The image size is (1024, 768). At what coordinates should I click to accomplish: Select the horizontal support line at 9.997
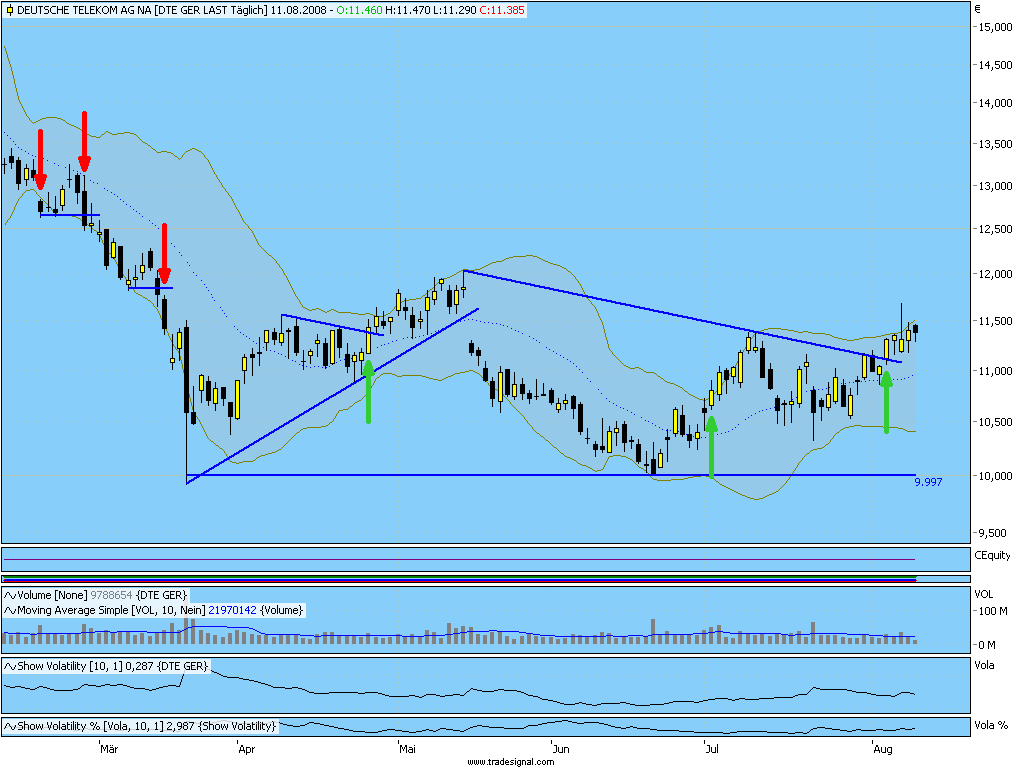pyautogui.click(x=551, y=475)
